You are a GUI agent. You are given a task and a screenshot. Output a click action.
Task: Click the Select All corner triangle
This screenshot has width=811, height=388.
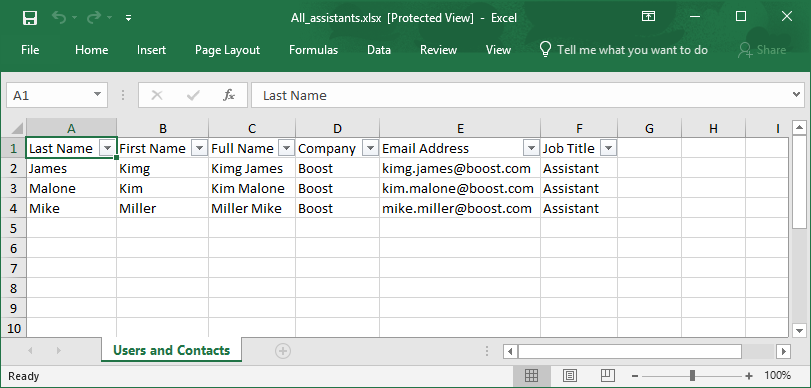[17, 128]
